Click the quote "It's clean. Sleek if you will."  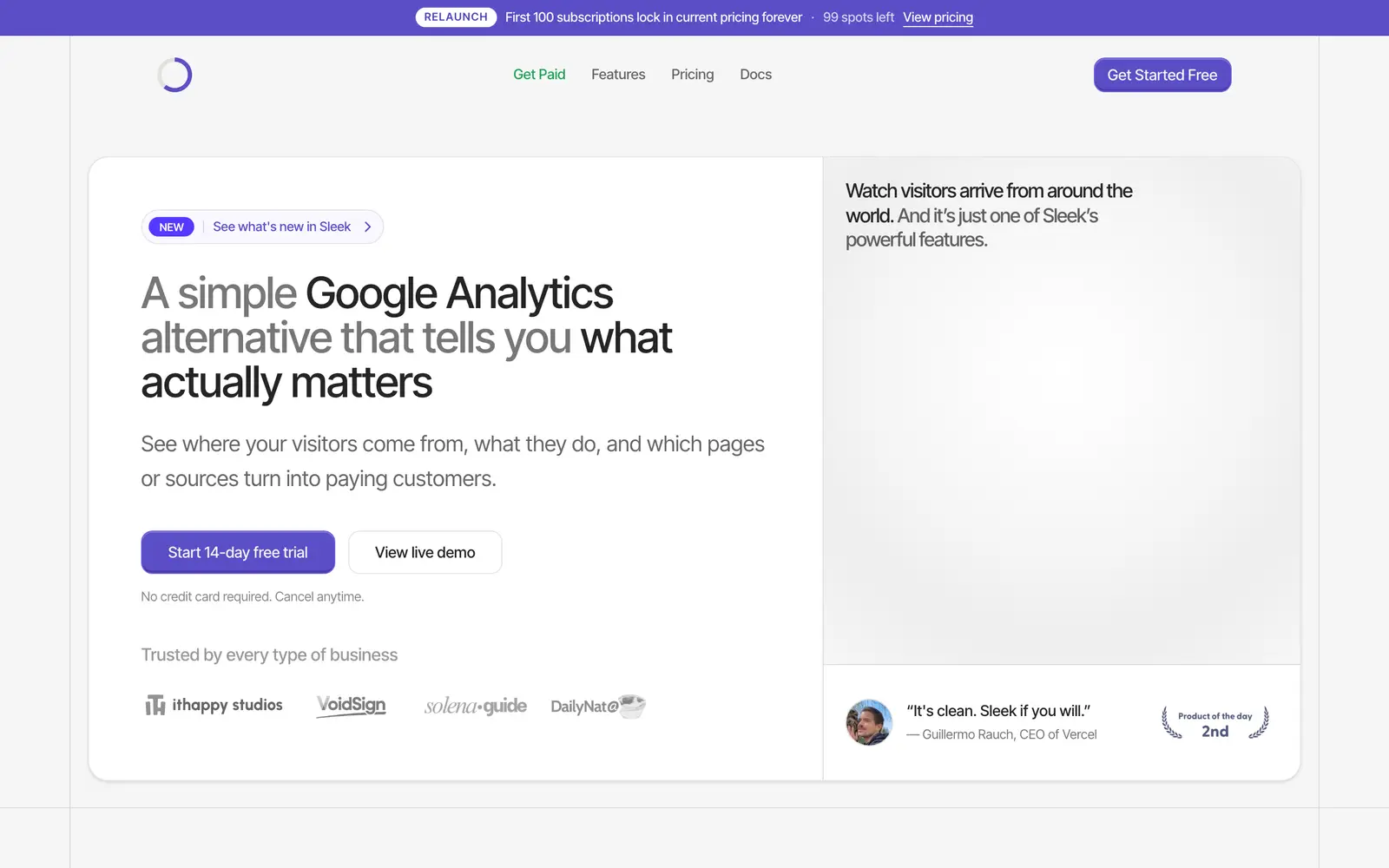coord(998,711)
